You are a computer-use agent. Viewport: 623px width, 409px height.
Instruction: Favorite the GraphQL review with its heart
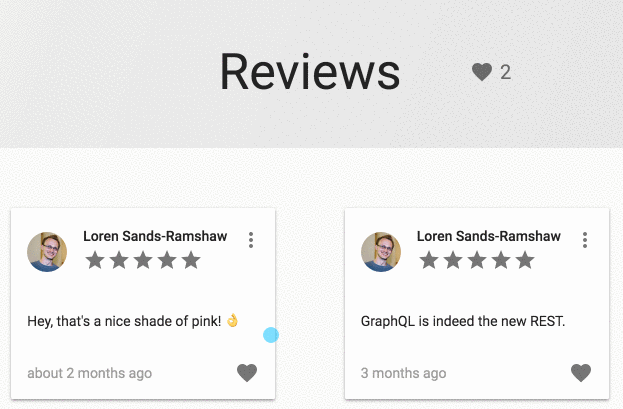click(581, 373)
